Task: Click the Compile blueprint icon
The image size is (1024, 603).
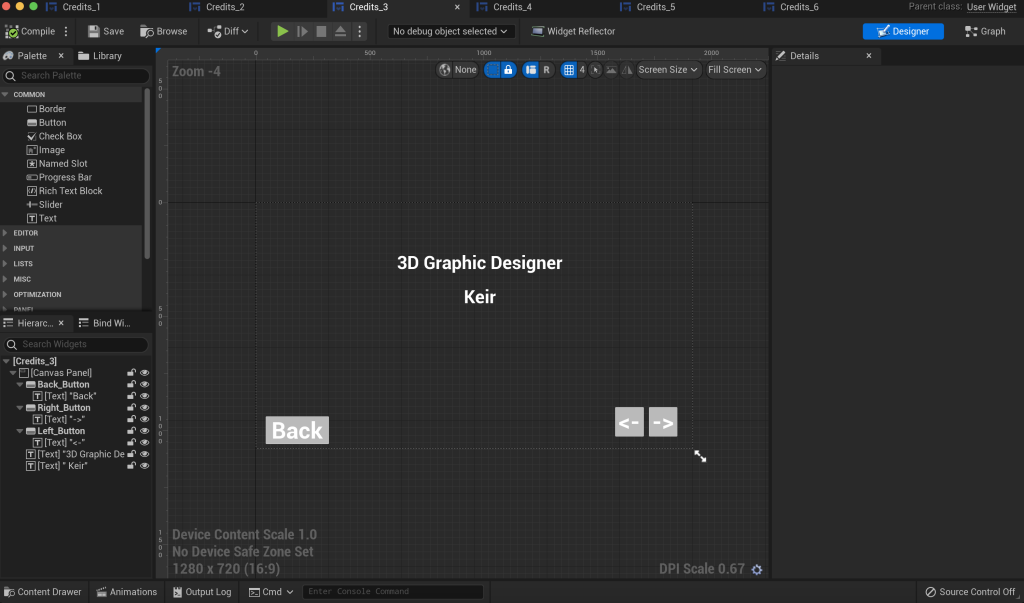Action: click(x=12, y=32)
